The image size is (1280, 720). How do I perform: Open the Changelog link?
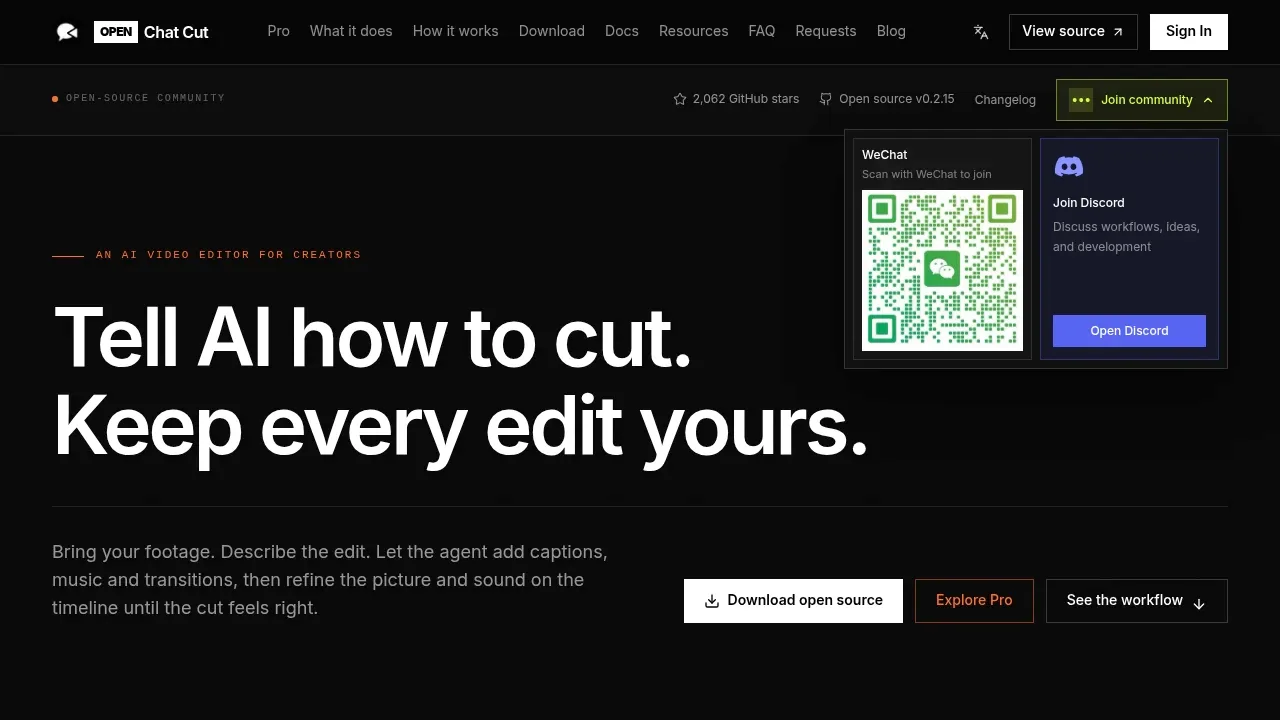tap(1005, 100)
